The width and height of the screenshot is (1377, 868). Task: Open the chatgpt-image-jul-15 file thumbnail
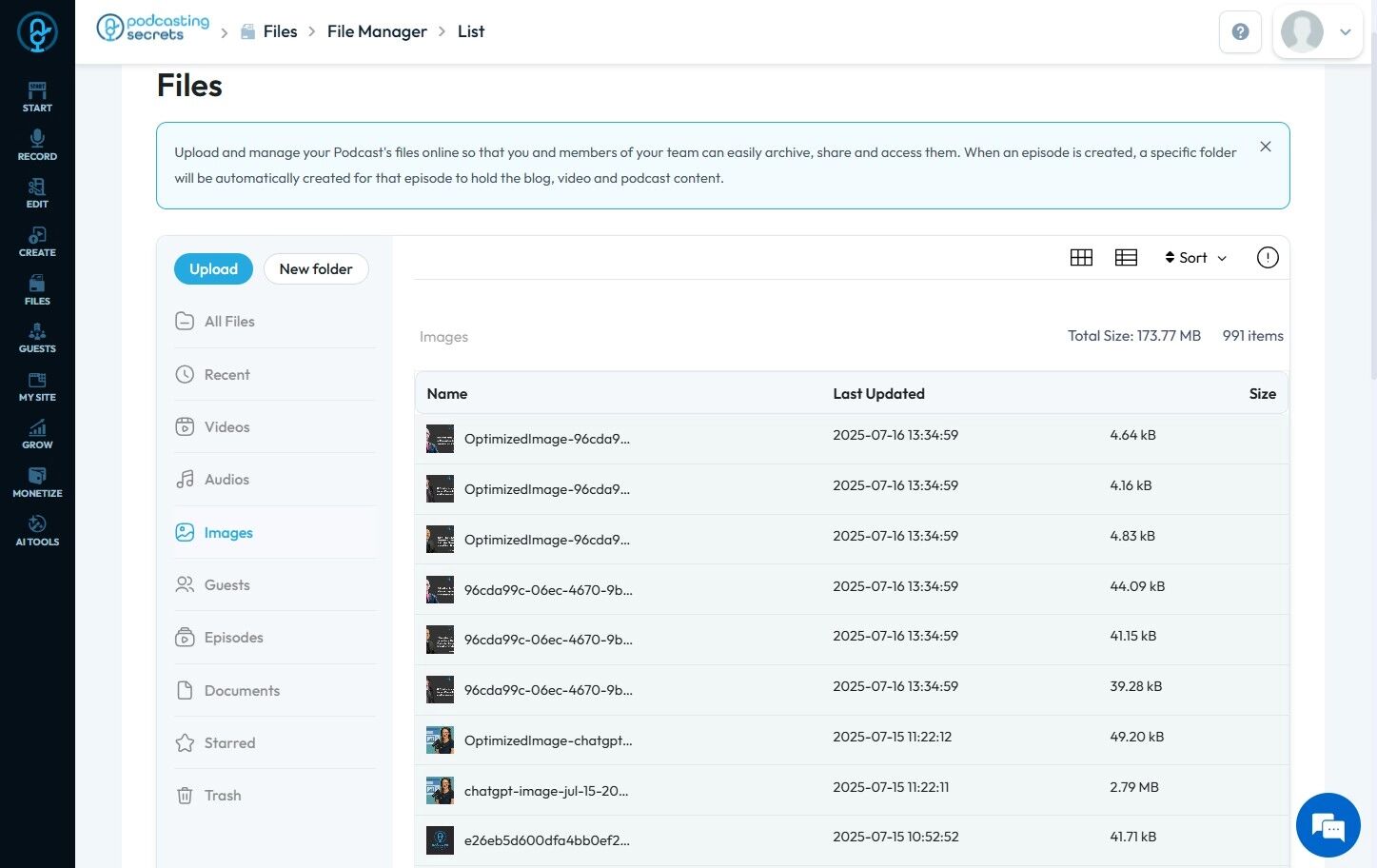tap(440, 791)
